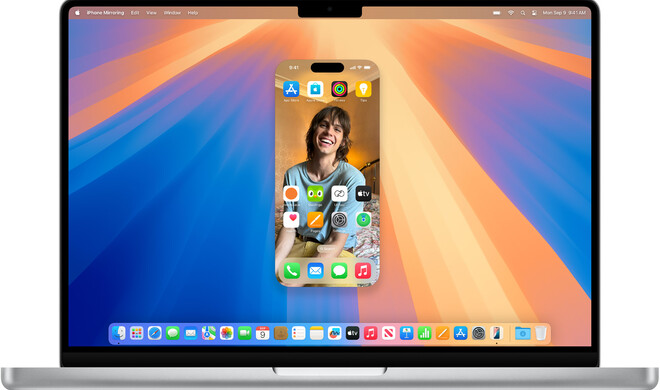
Task: Open Mail in the iPhone dock
Action: (x=315, y=271)
